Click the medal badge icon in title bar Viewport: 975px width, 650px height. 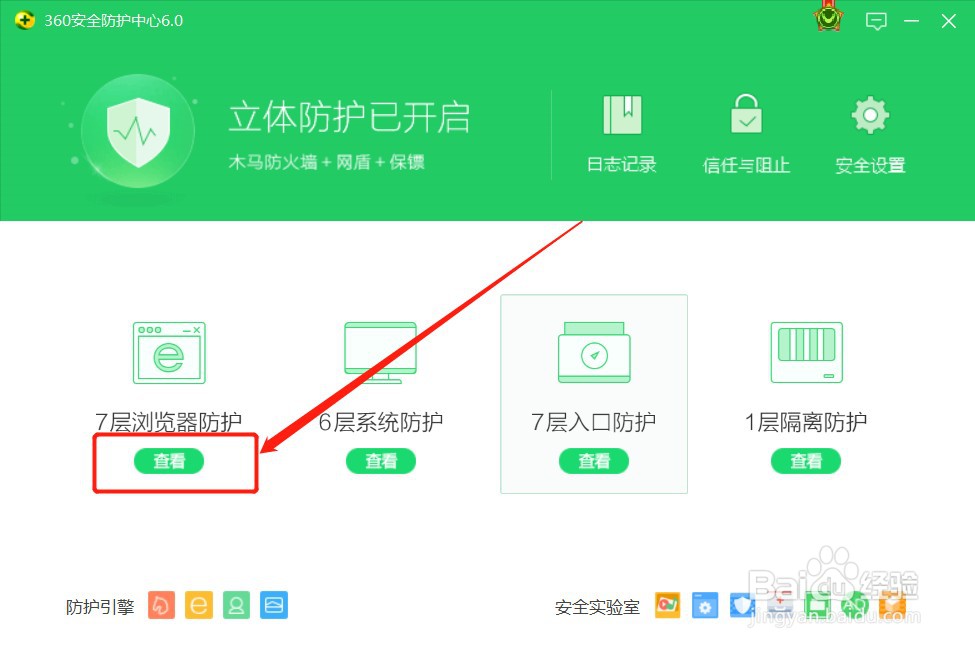pyautogui.click(x=829, y=17)
